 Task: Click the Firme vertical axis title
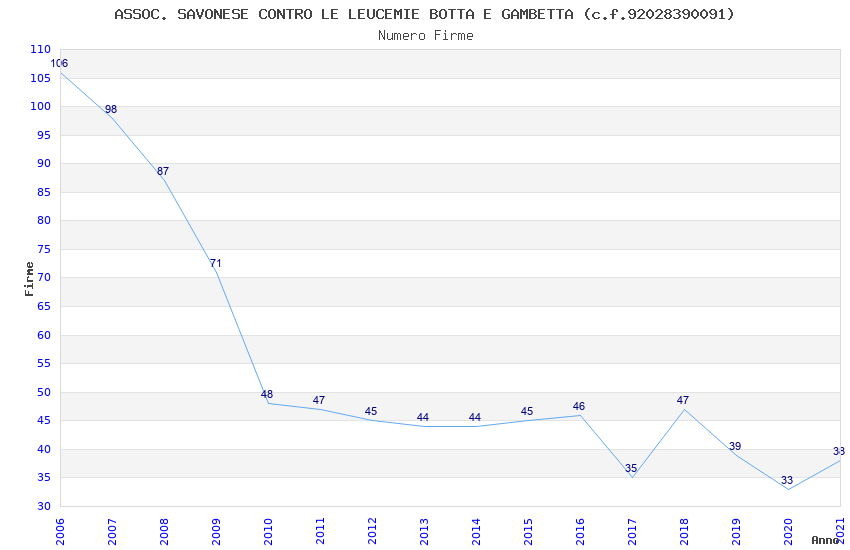coord(29,279)
